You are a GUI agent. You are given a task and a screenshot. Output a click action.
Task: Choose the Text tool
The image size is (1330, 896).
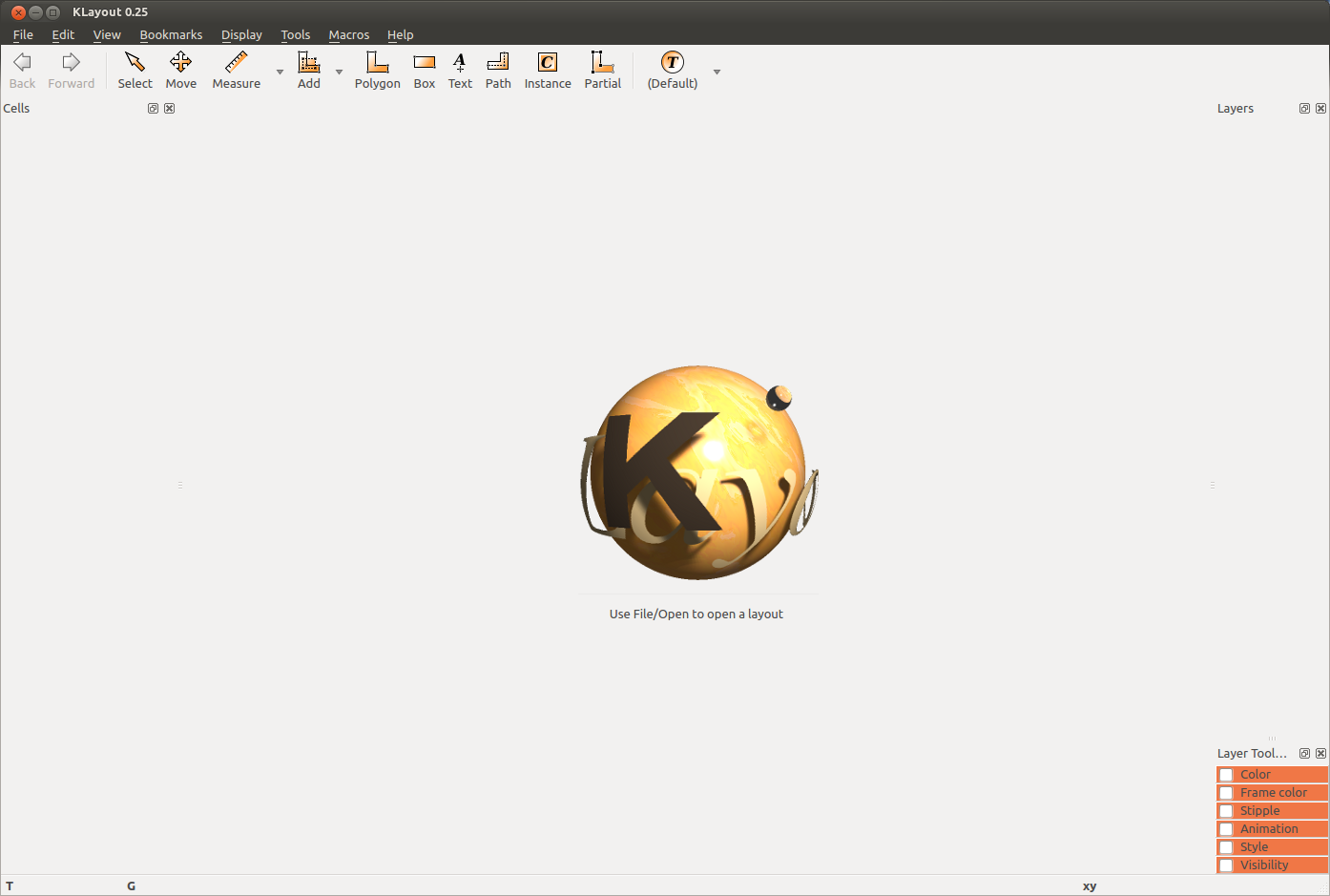pos(460,71)
